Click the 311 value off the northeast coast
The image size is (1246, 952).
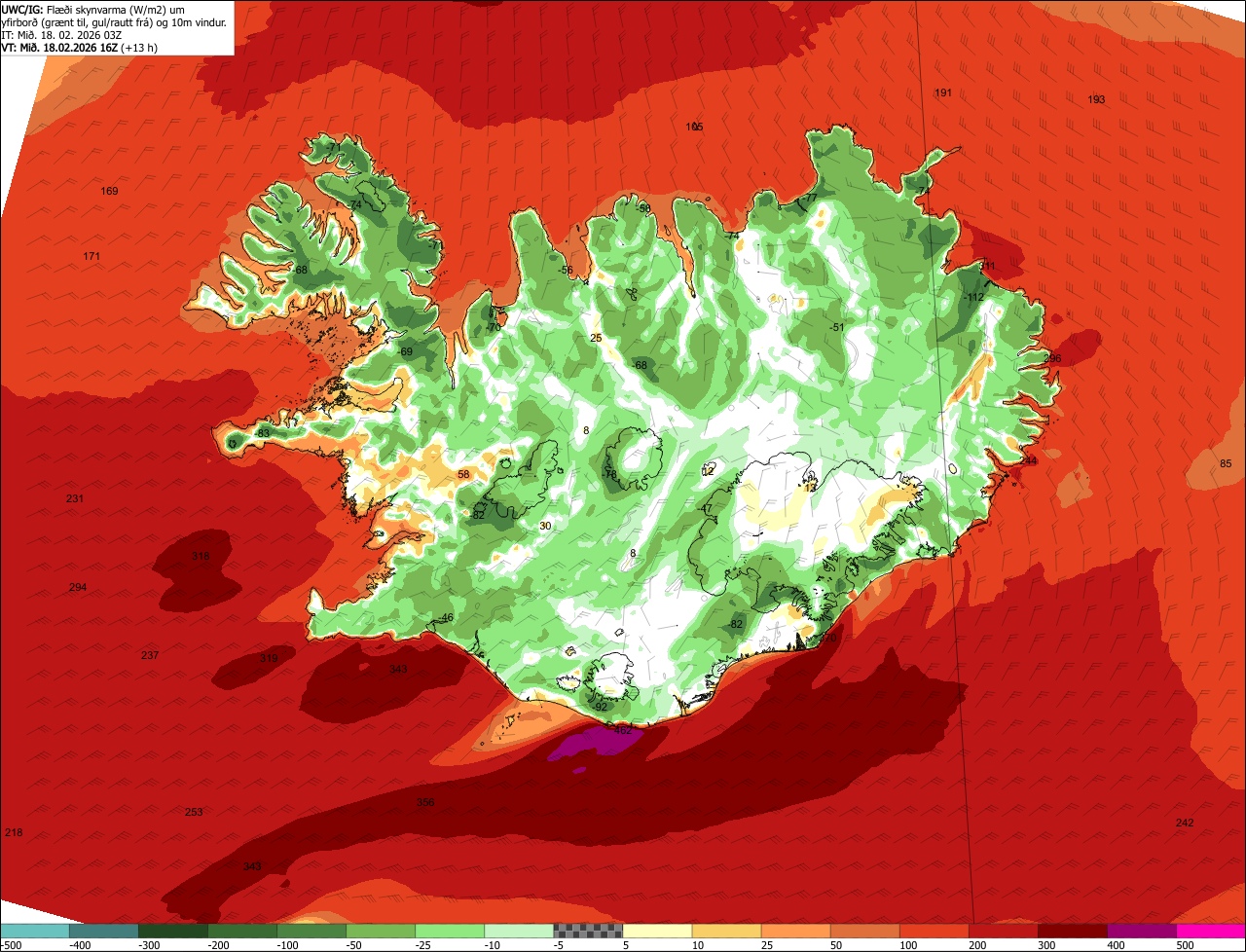987,266
